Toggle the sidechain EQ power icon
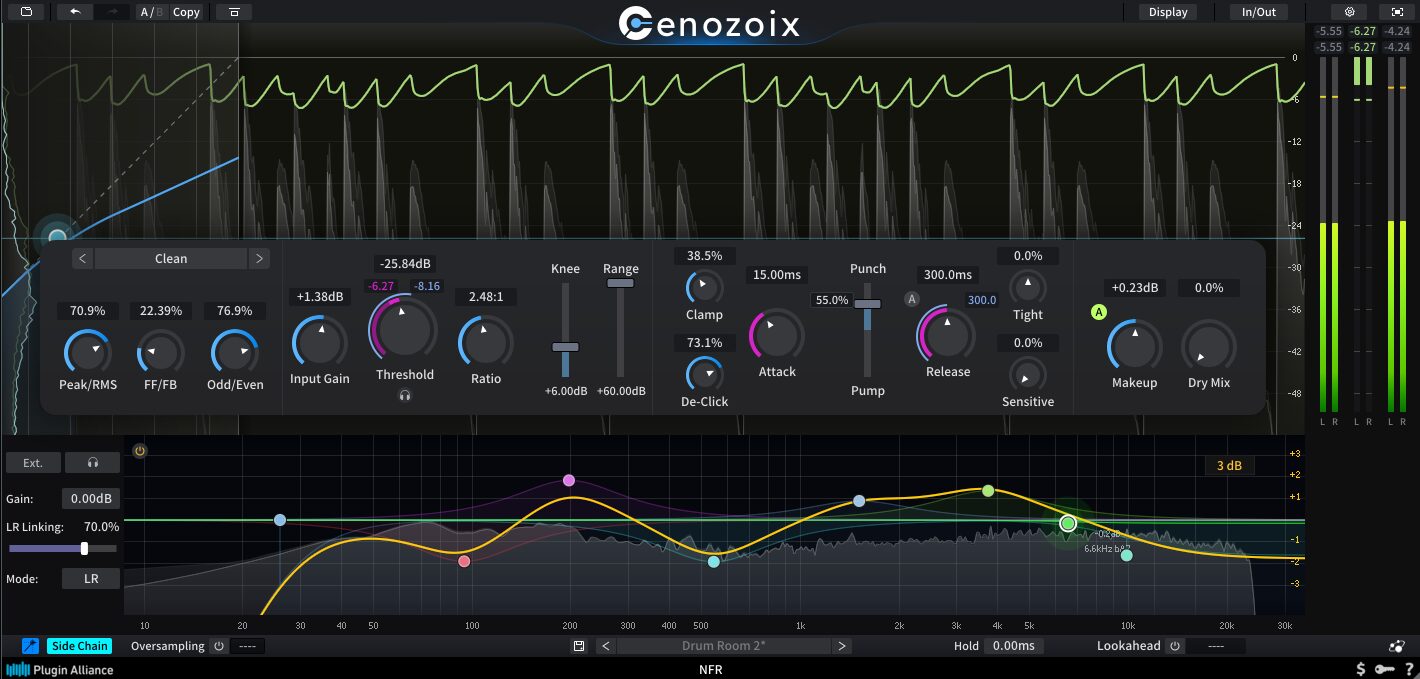The width and height of the screenshot is (1420, 679). point(140,451)
